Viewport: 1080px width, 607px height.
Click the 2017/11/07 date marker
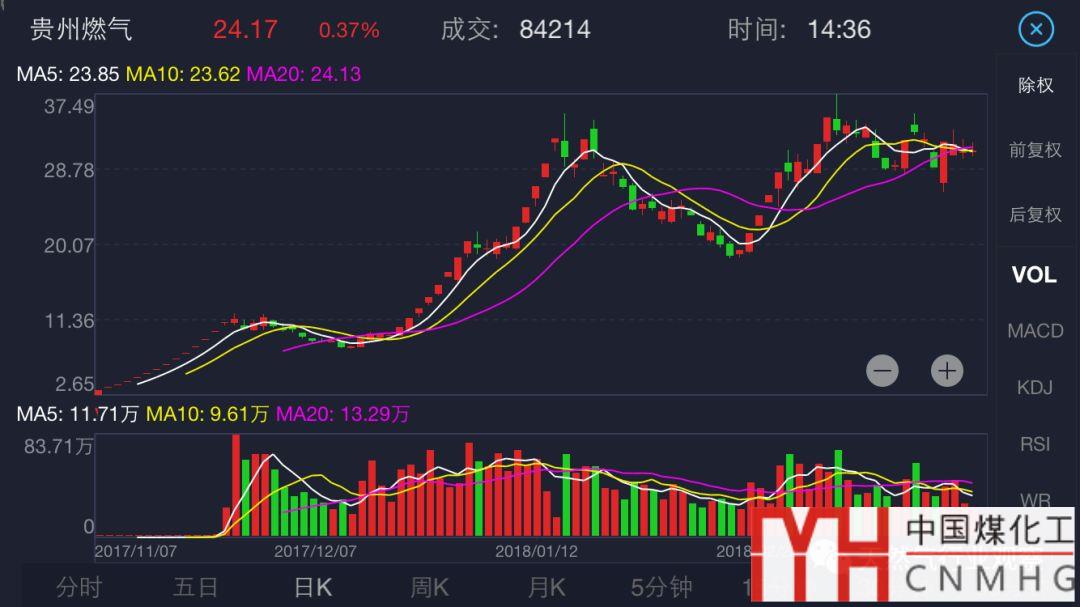click(x=136, y=551)
